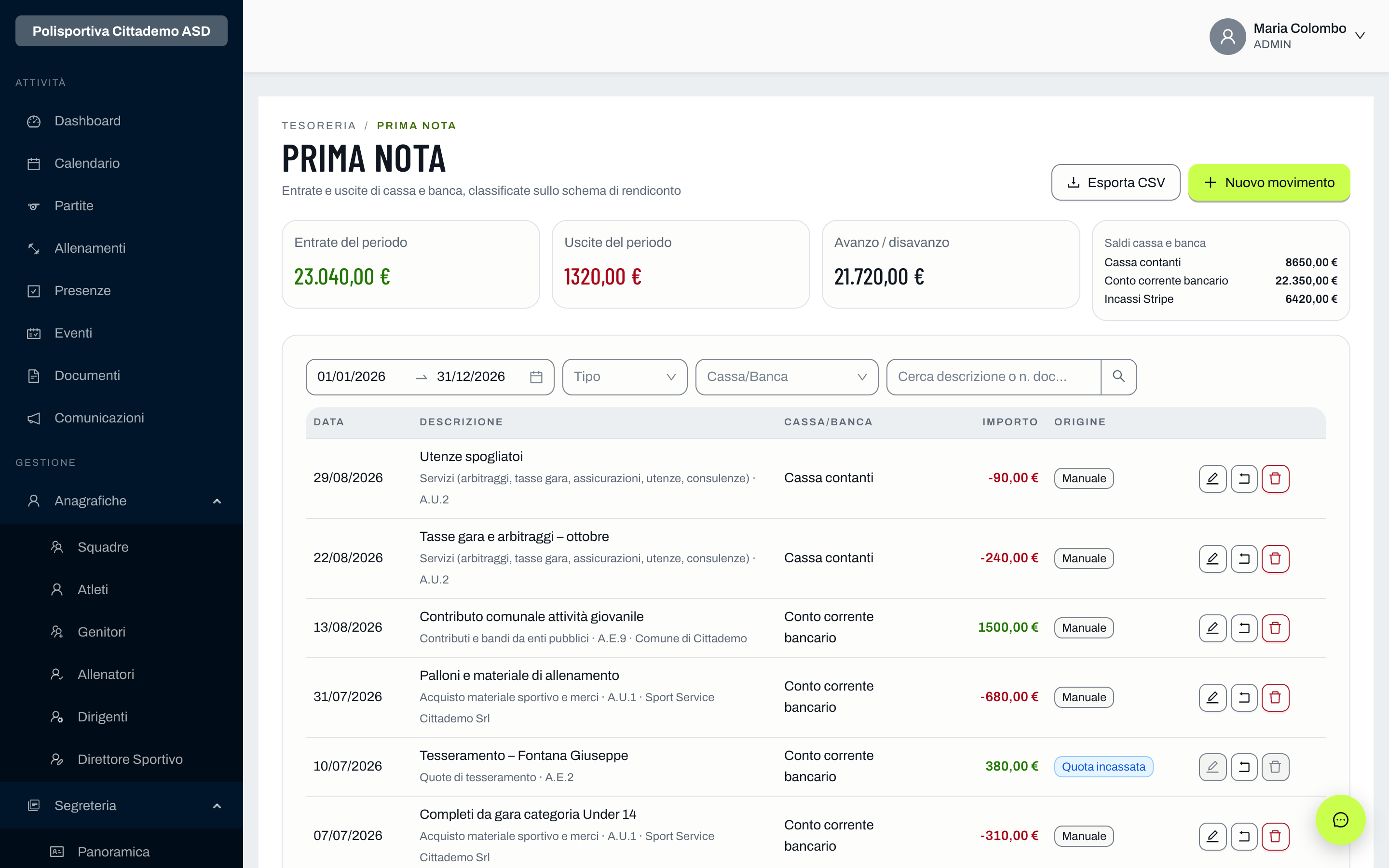Screen dimensions: 1389x868
Task: Delete the Contributo comunale movement
Action: coord(1275,627)
